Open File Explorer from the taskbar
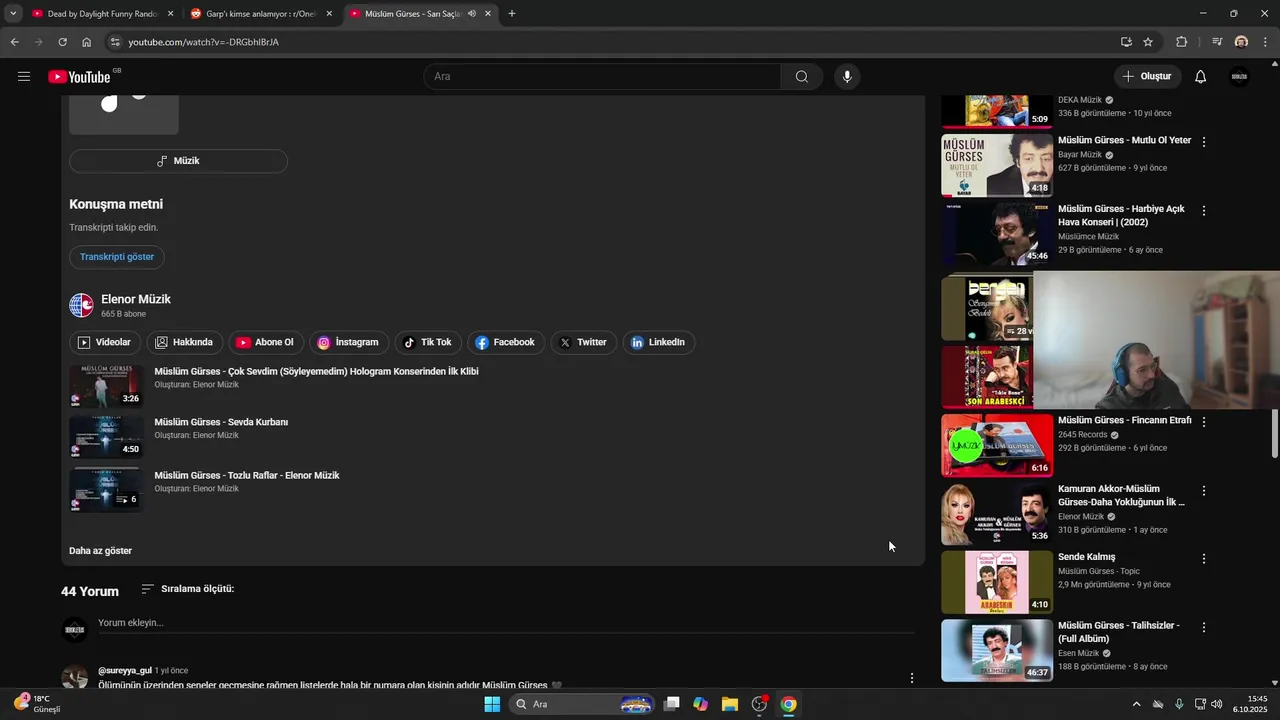The width and height of the screenshot is (1280, 720). 730,704
